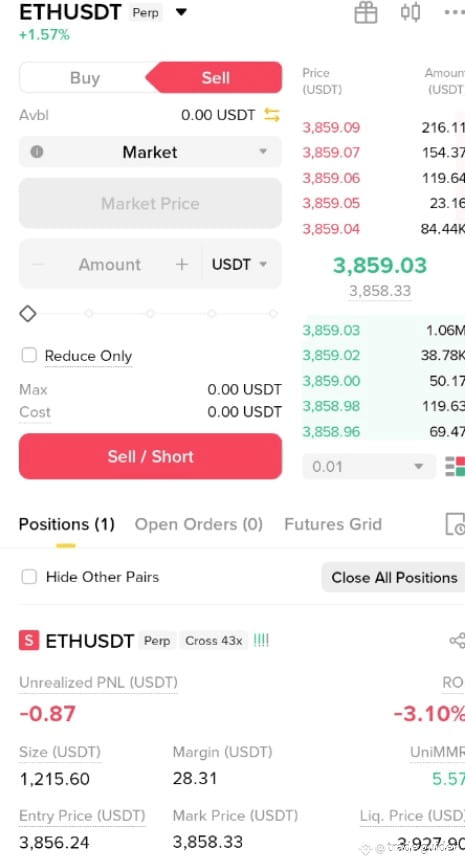Open the candlestick chart icon
The width and height of the screenshot is (465, 865).
410,12
